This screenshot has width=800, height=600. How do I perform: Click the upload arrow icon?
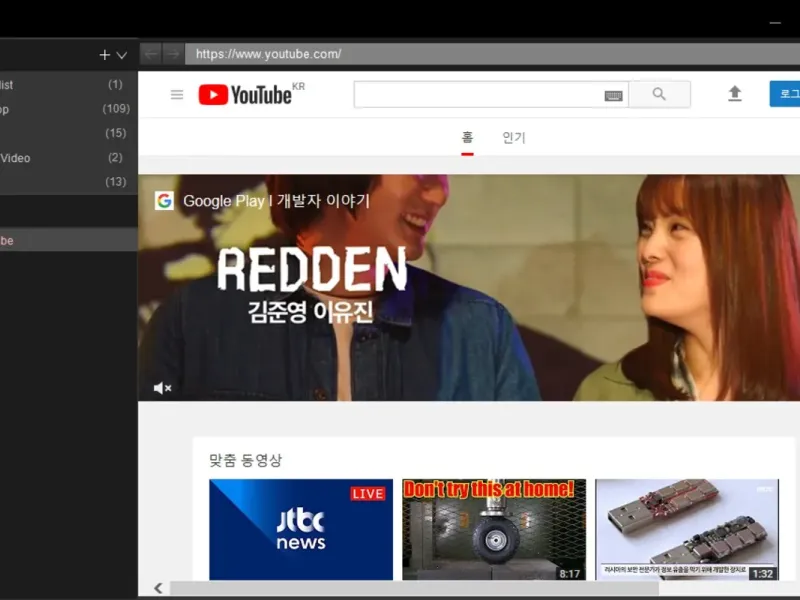tap(735, 94)
